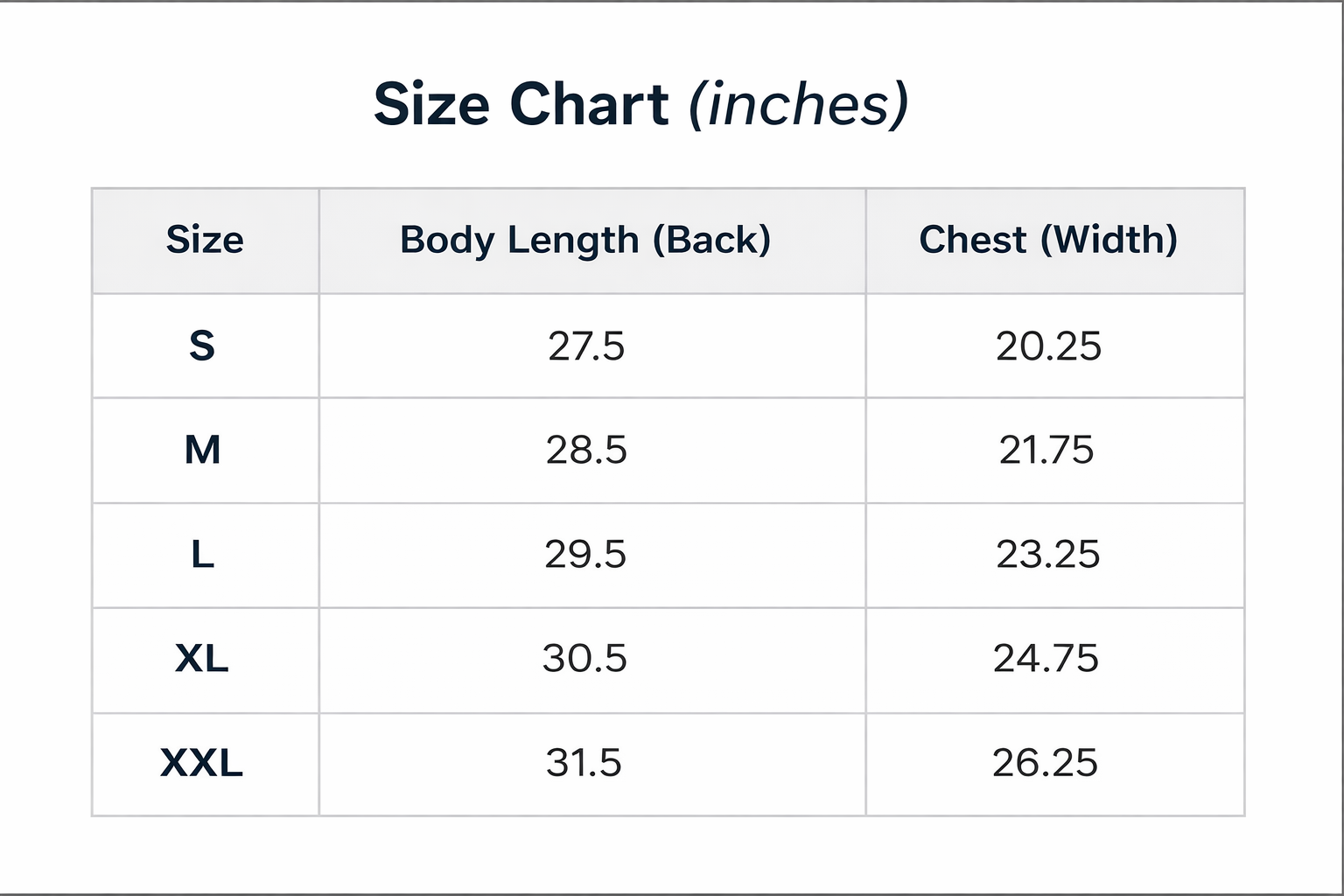Choose the 26.25 chest width value

click(1045, 762)
